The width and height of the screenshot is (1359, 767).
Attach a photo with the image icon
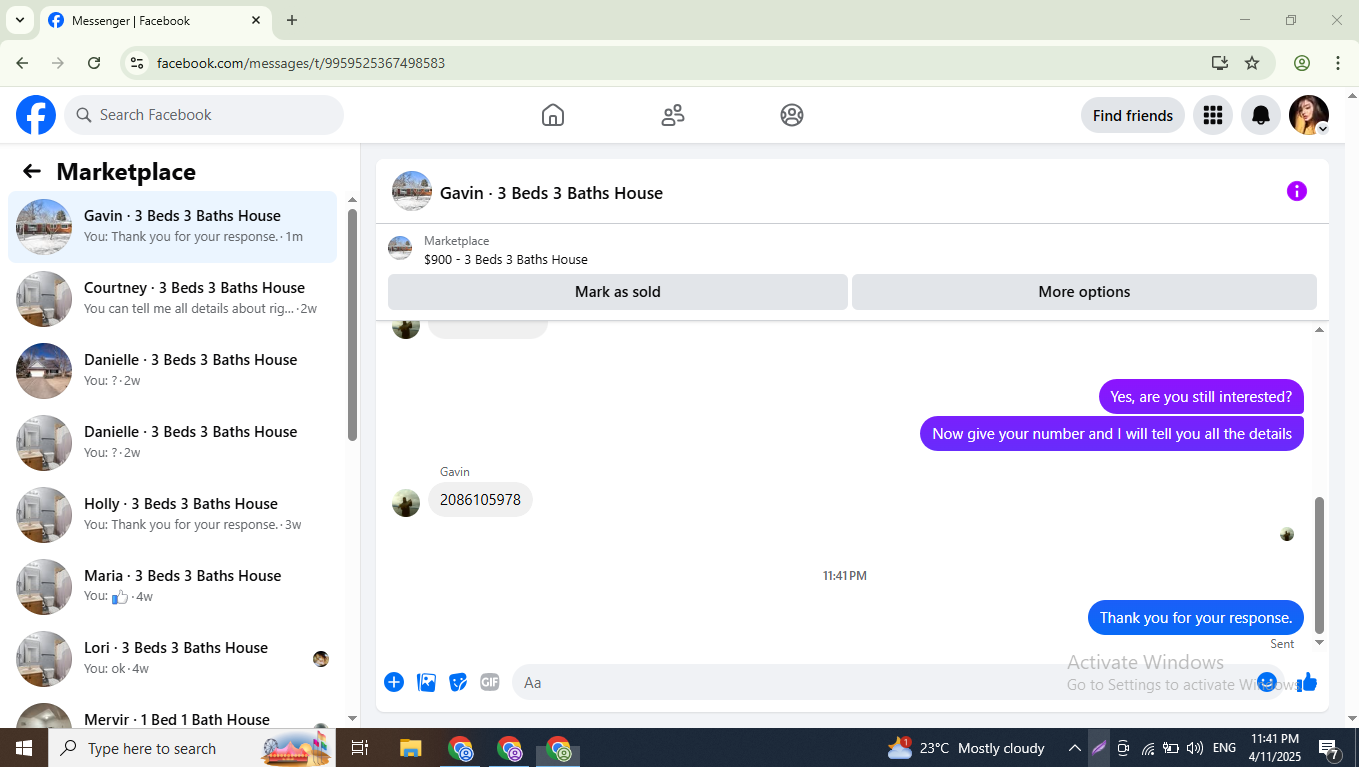[x=427, y=682]
